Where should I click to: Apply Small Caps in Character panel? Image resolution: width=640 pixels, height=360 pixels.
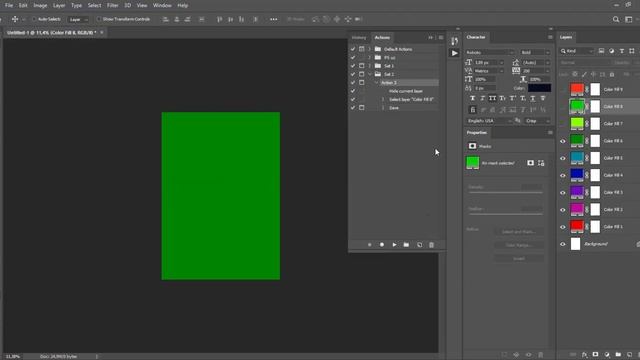coord(502,98)
